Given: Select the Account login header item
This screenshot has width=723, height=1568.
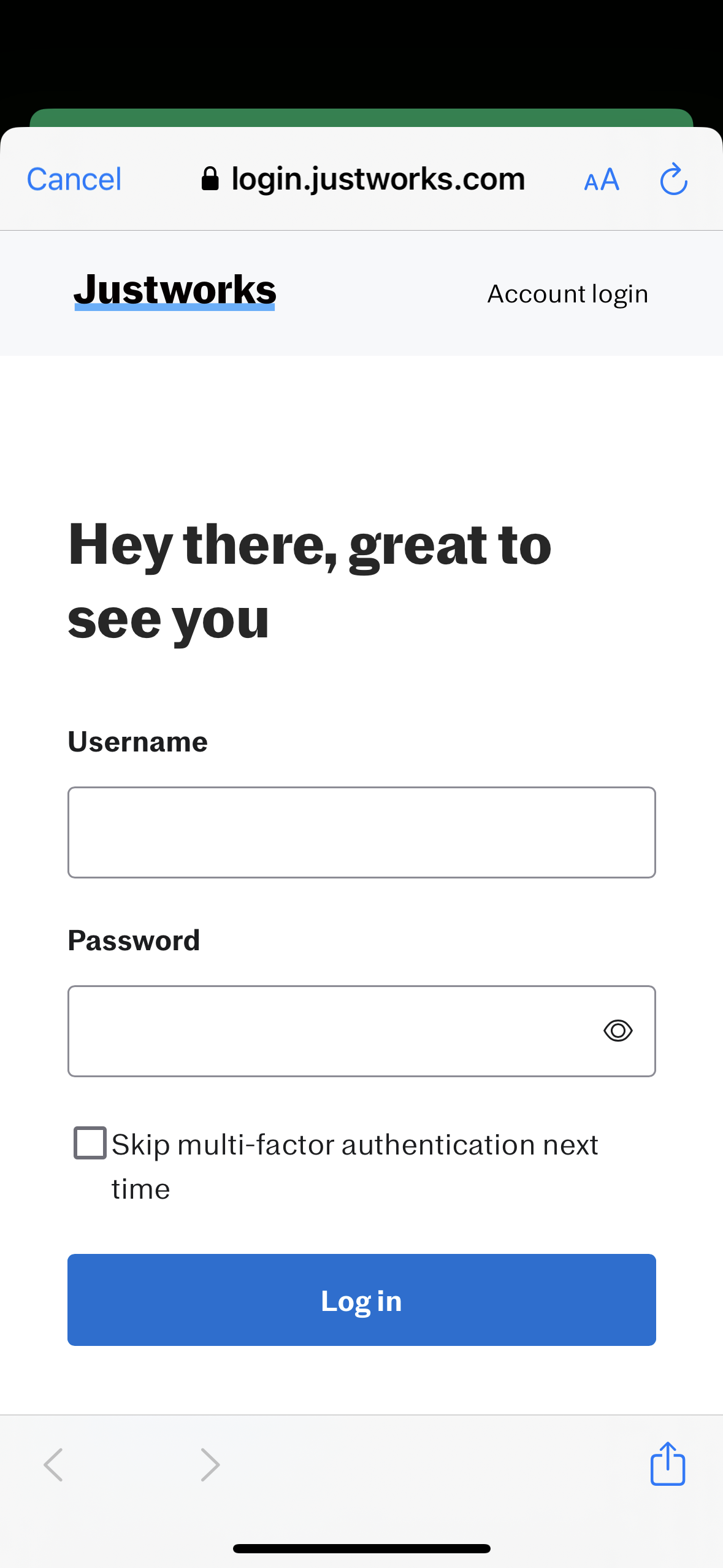Looking at the screenshot, I should [x=568, y=294].
